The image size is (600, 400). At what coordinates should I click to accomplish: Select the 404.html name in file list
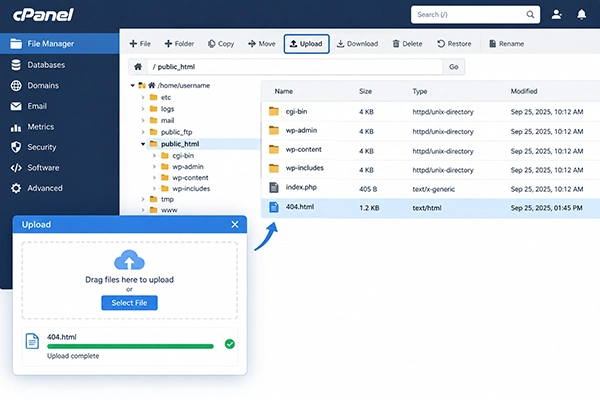click(x=300, y=207)
